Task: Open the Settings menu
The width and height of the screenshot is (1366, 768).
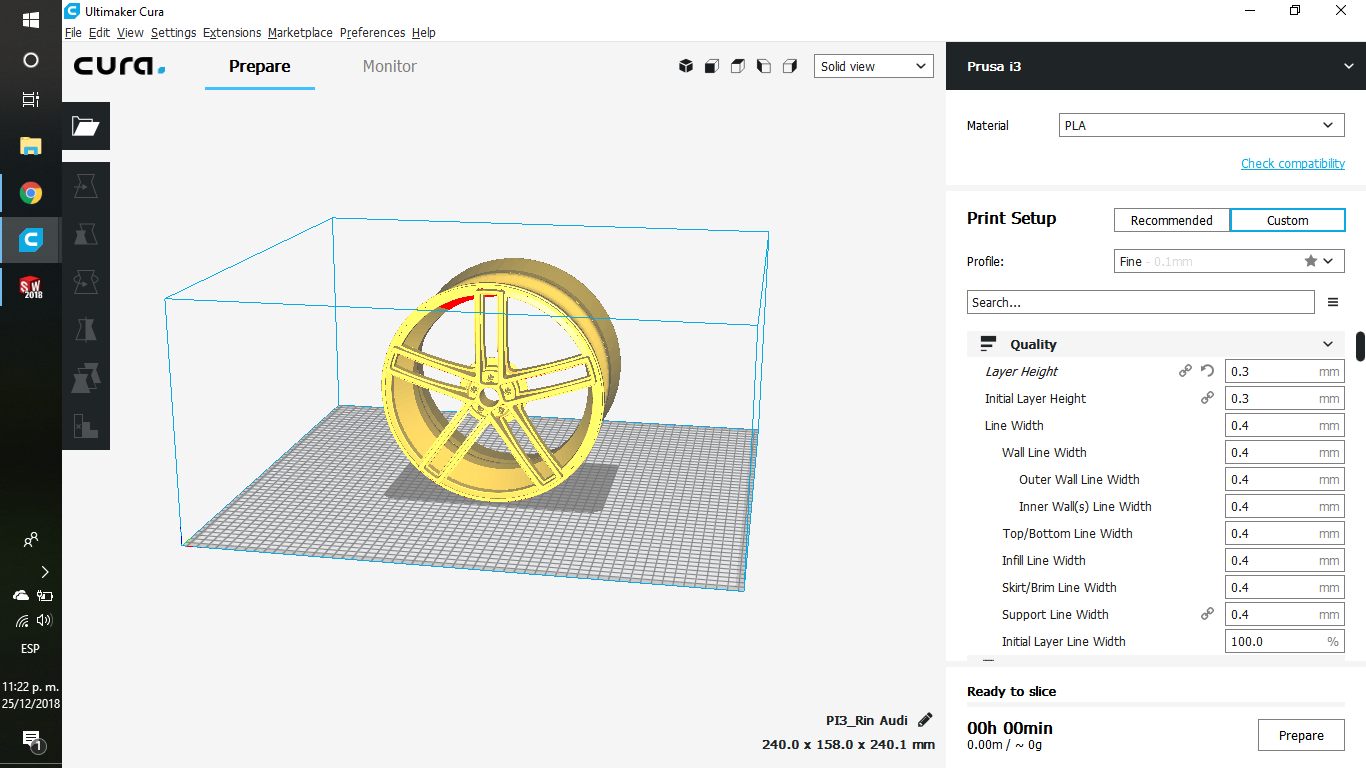Action: click(174, 32)
